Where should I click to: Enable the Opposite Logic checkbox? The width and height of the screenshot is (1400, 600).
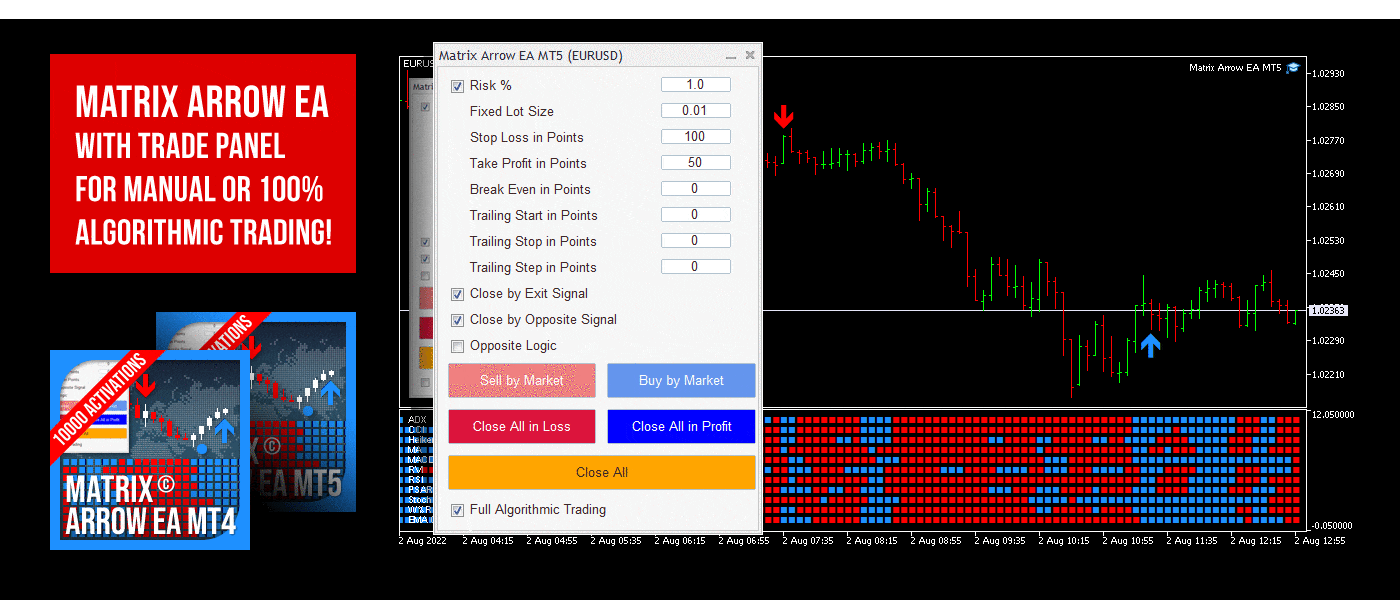click(458, 346)
